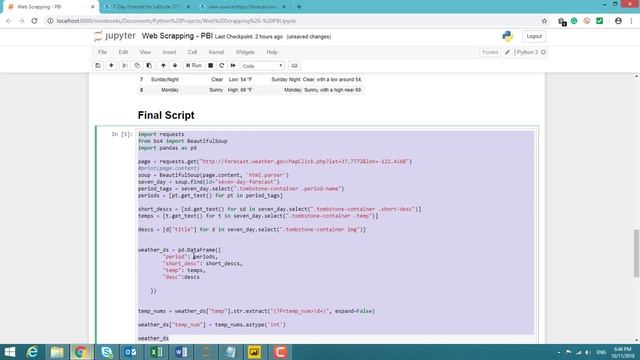
Task: Restart kernel and rerun all with fast-forward icon
Action: tap(233, 66)
